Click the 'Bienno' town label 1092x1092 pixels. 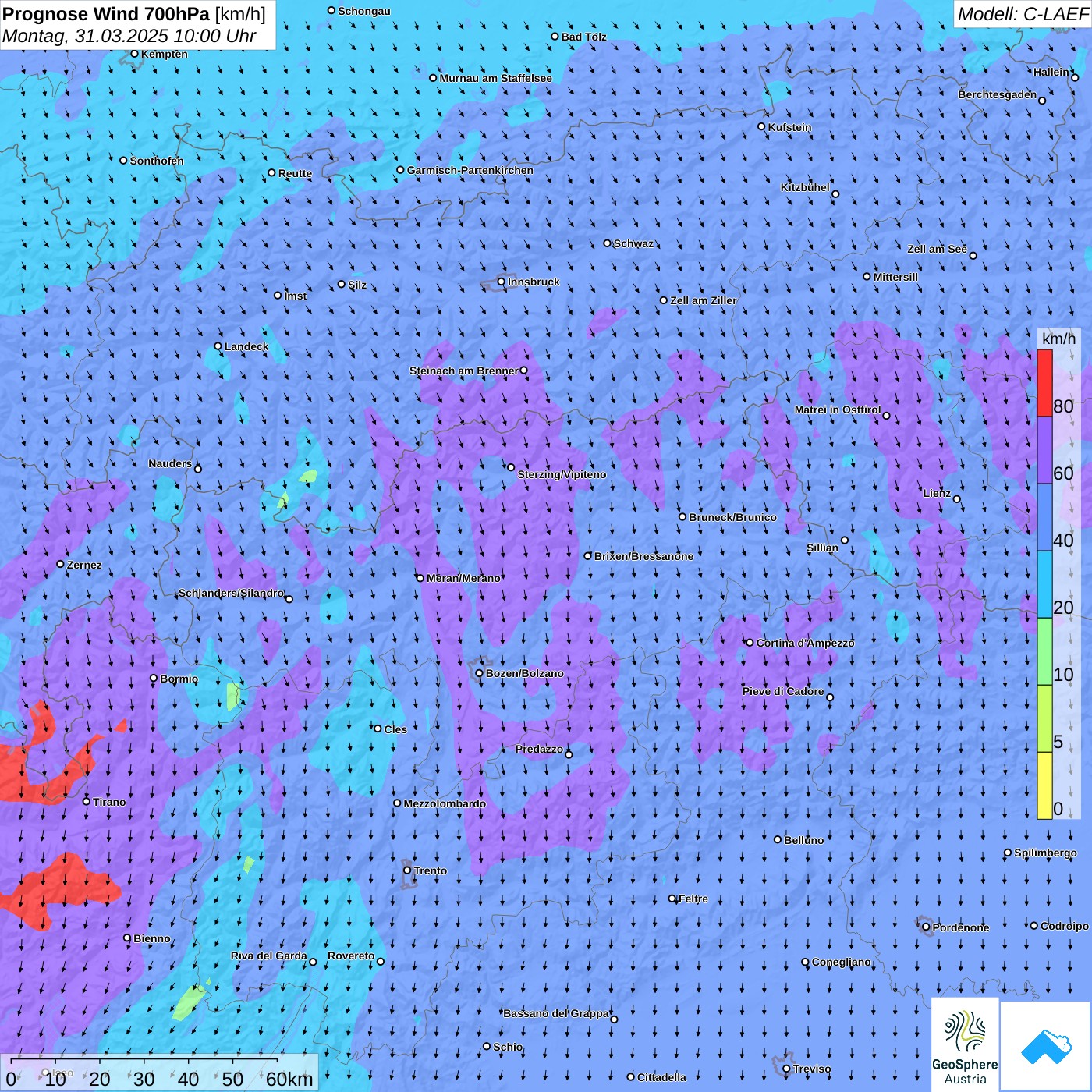point(152,938)
